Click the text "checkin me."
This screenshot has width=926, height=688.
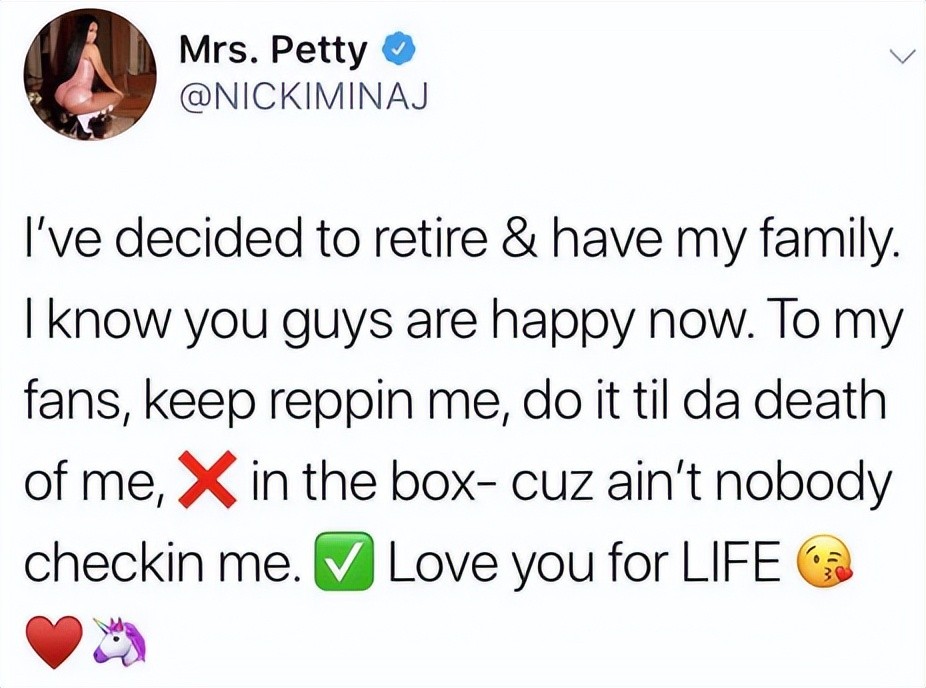[162, 565]
